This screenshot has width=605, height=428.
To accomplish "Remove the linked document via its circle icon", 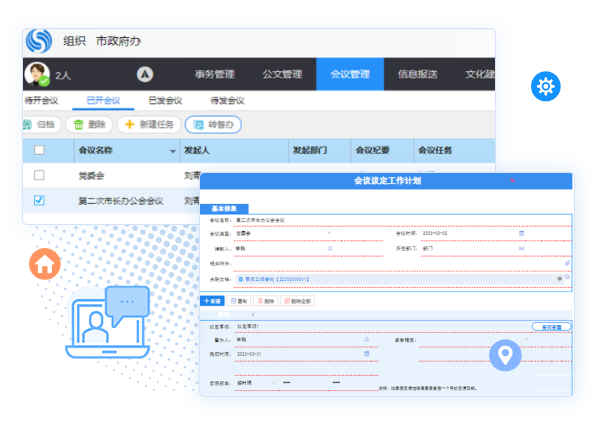I will pyautogui.click(x=559, y=279).
